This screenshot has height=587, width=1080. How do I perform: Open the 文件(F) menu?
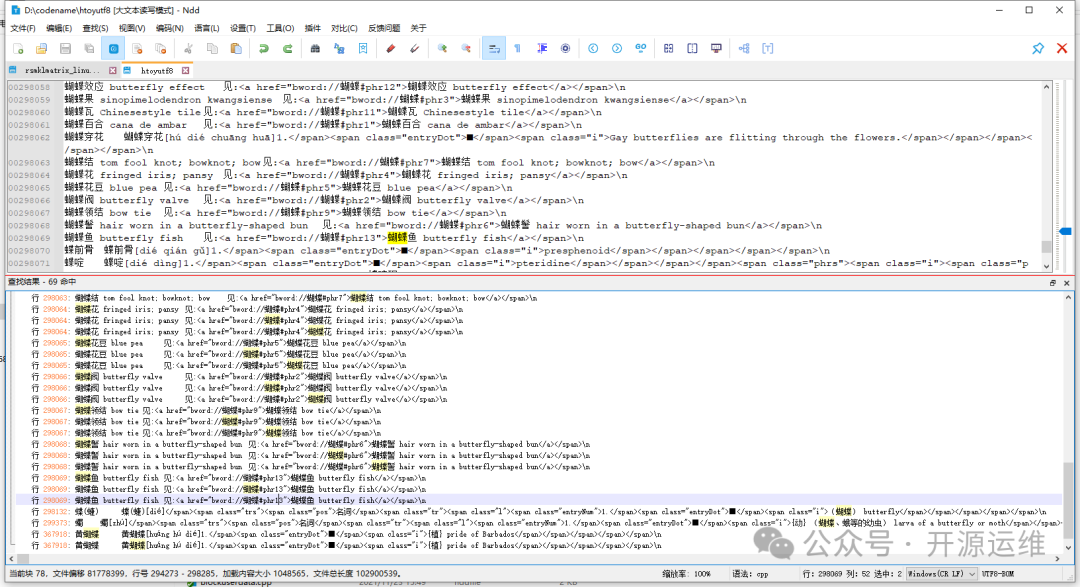pyautogui.click(x=23, y=28)
